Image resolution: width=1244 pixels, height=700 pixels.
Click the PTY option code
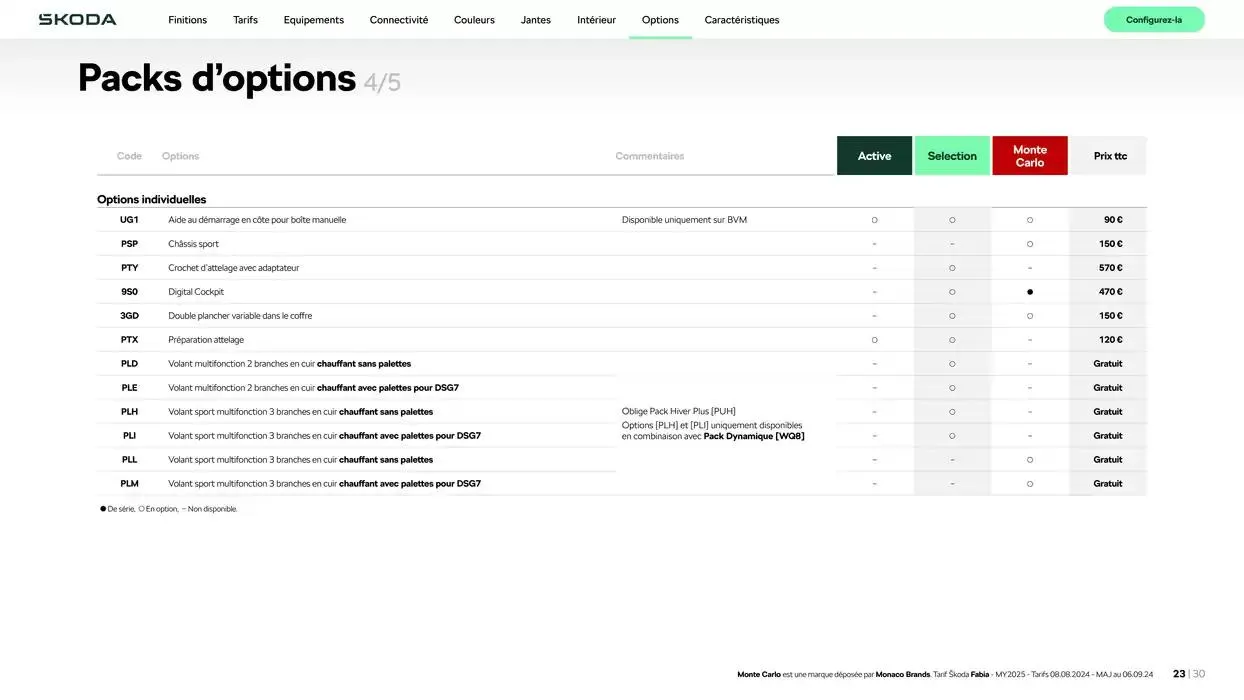point(129,268)
